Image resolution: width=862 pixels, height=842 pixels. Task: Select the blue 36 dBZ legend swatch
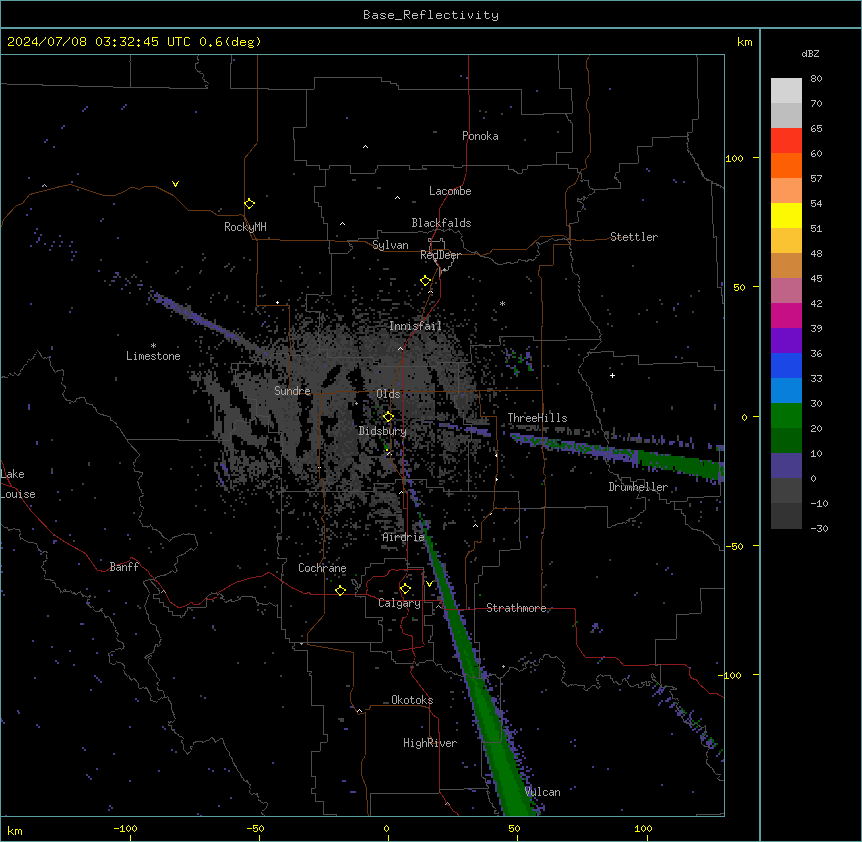pos(786,365)
